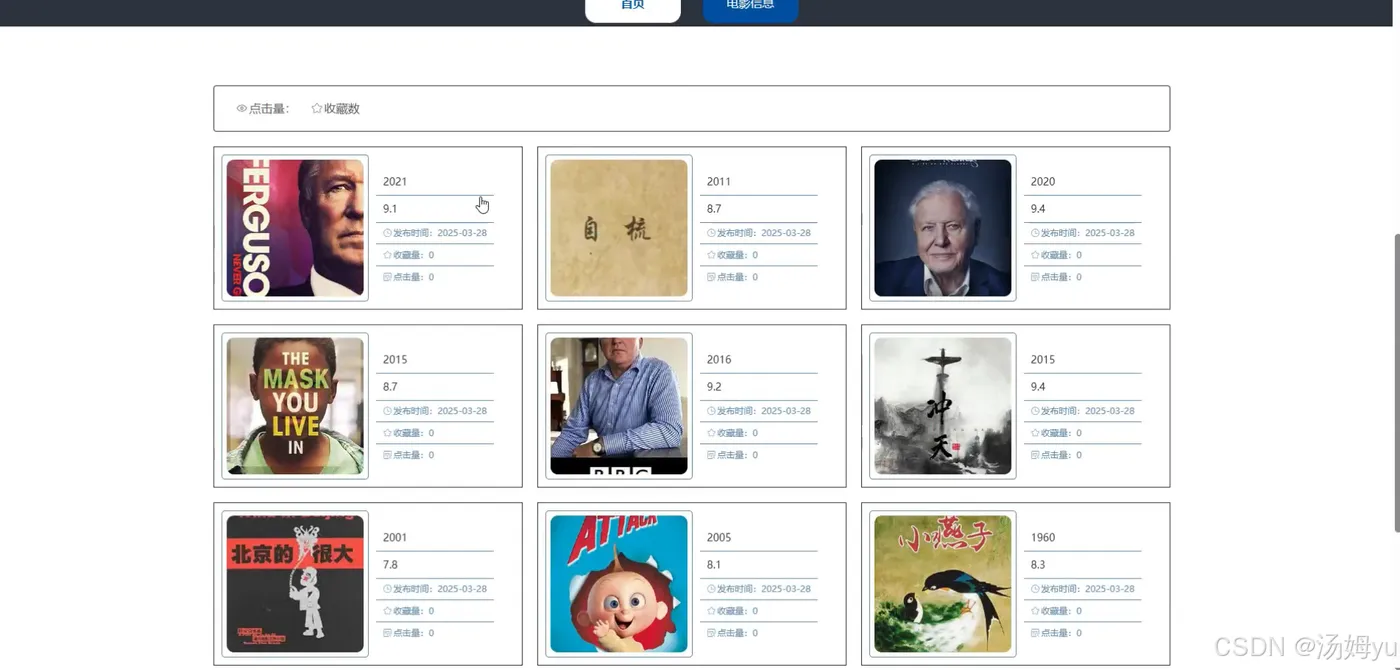Click the favorites star icon on the 2016 card
The width and height of the screenshot is (1400, 670).
click(x=711, y=433)
